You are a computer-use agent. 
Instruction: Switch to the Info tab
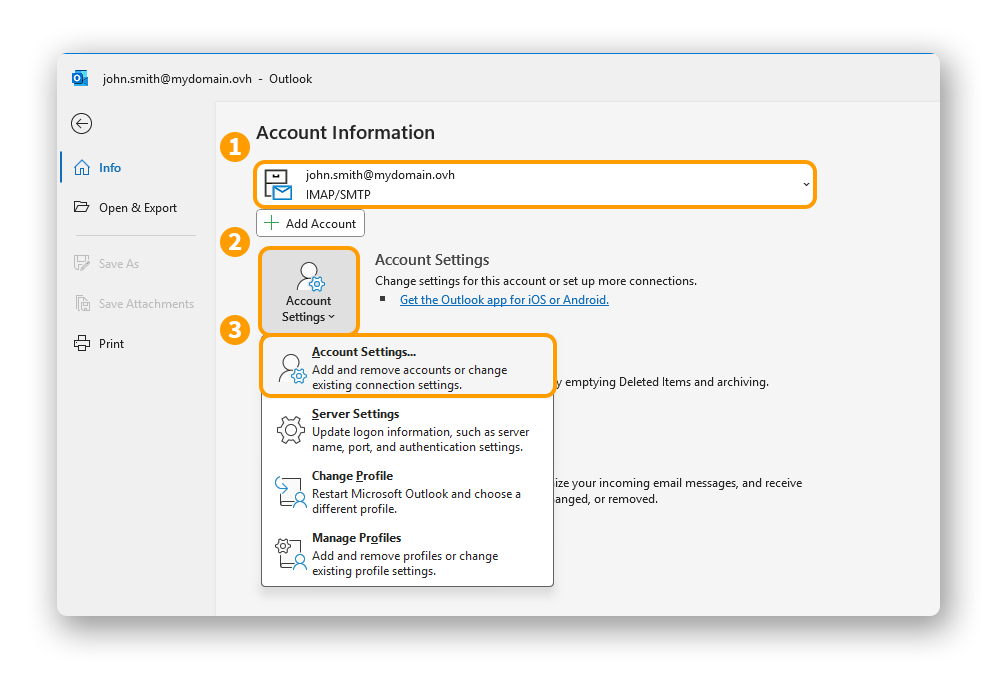109,168
